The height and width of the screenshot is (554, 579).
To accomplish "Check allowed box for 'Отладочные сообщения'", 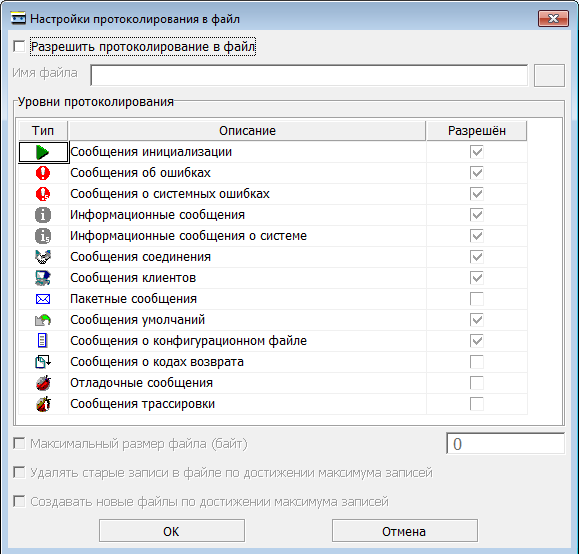I will [x=477, y=383].
